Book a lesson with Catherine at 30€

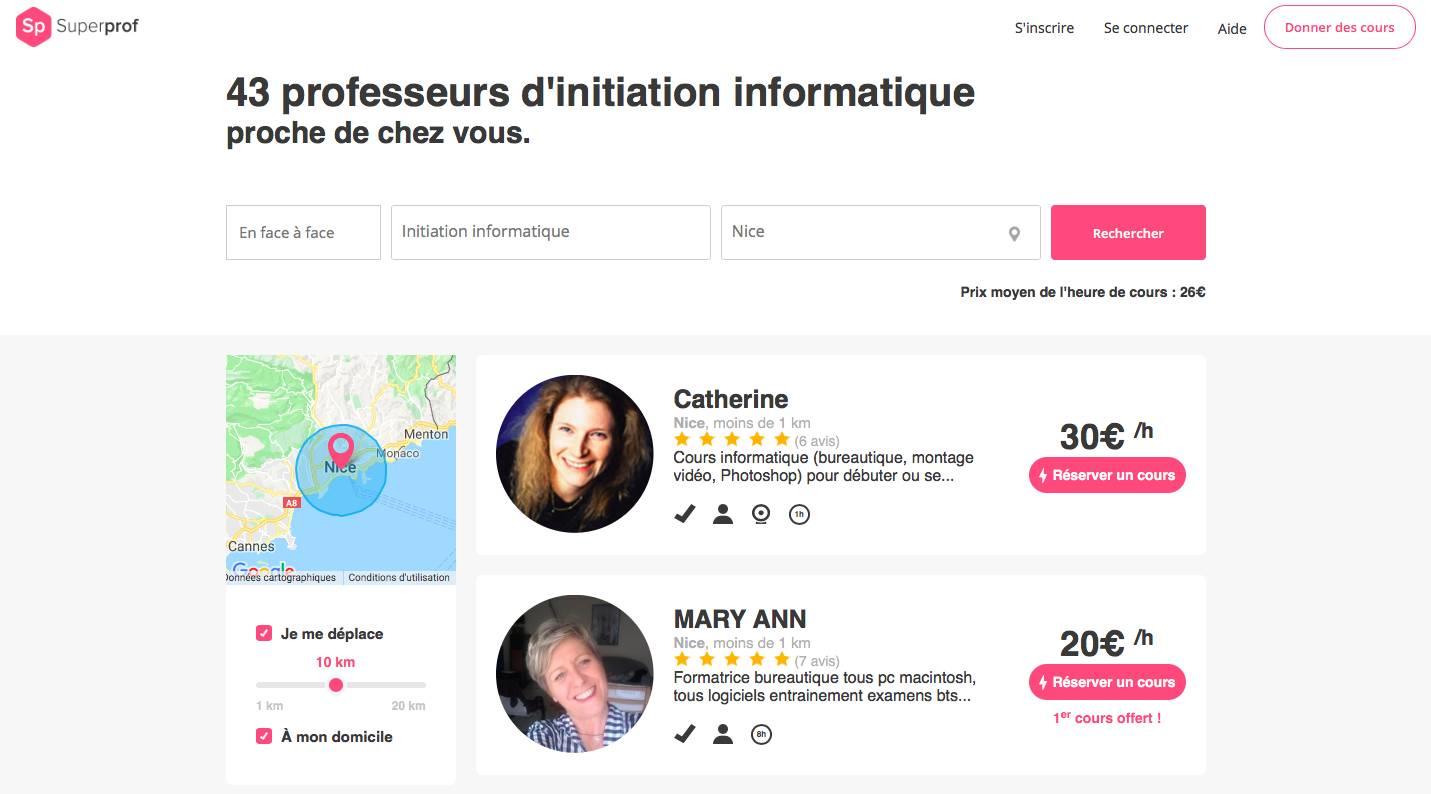click(1107, 475)
